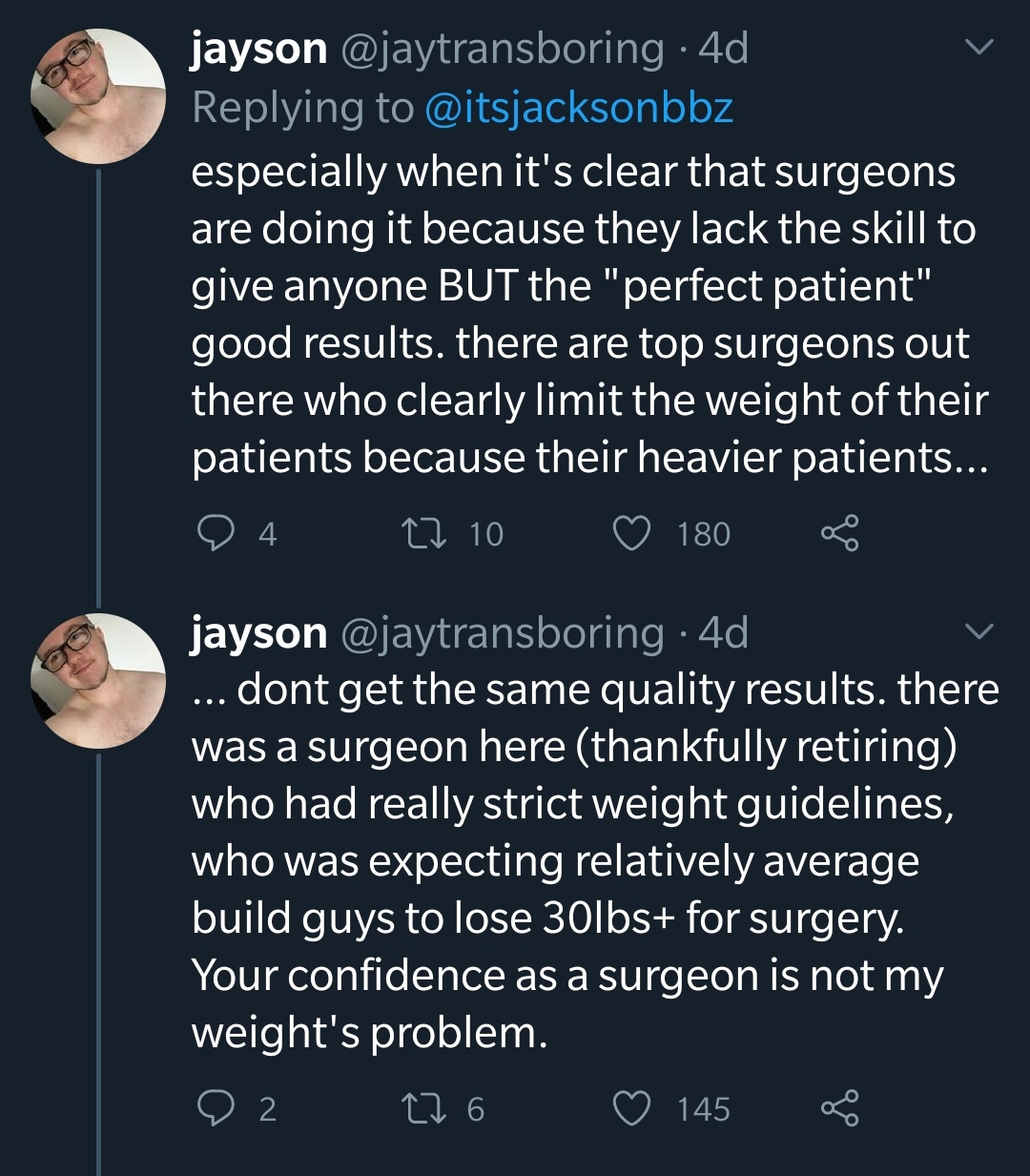Open second tweet's 4d timestamp
This screenshot has height=1176, width=1030.
click(724, 633)
